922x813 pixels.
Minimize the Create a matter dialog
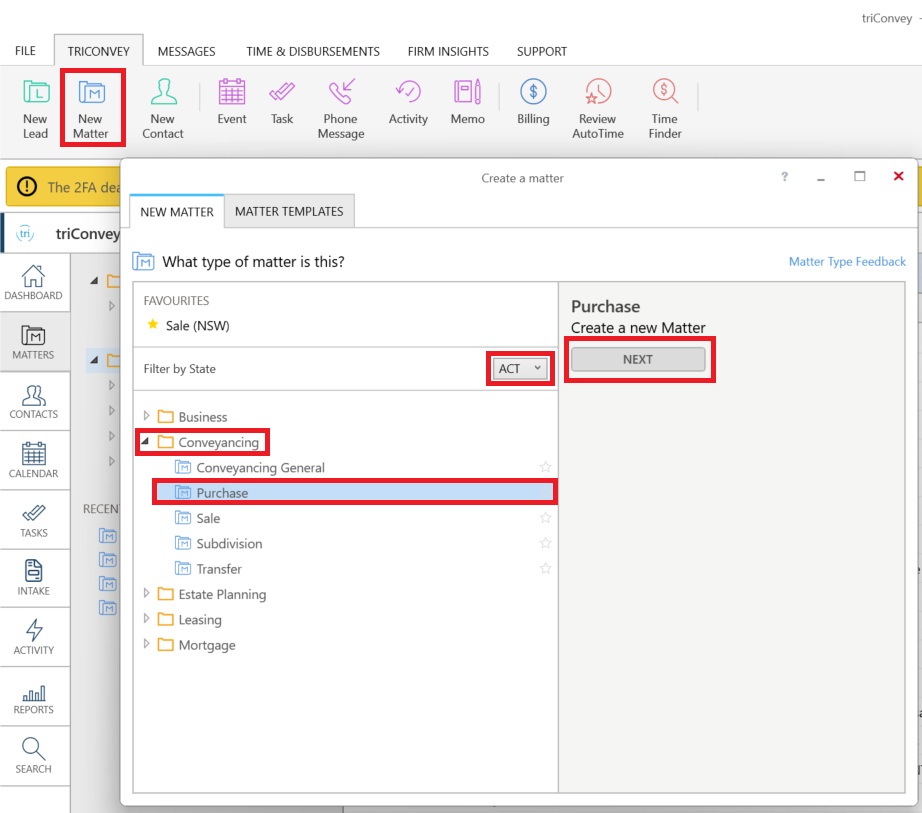[x=821, y=177]
